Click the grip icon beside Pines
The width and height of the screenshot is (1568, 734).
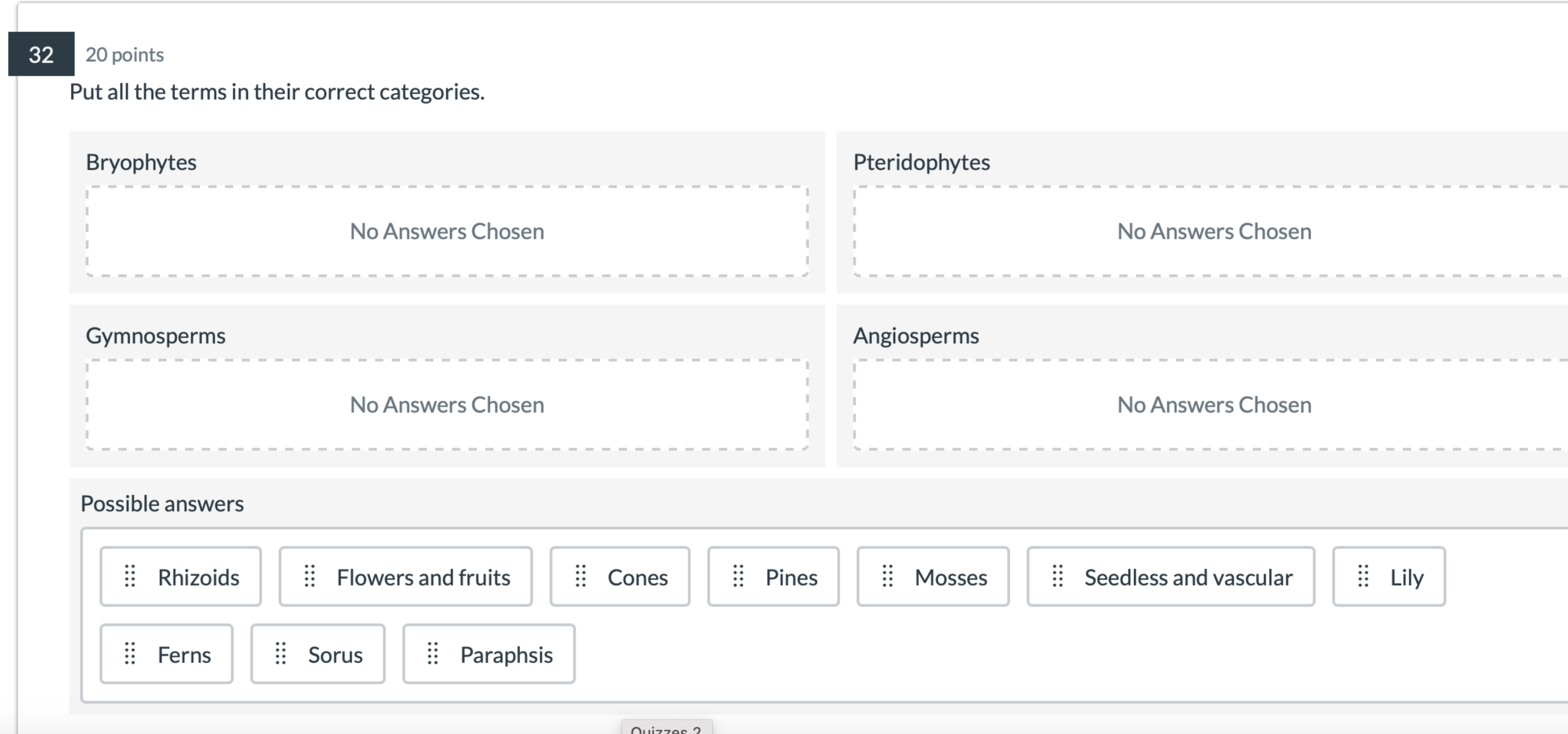[738, 576]
